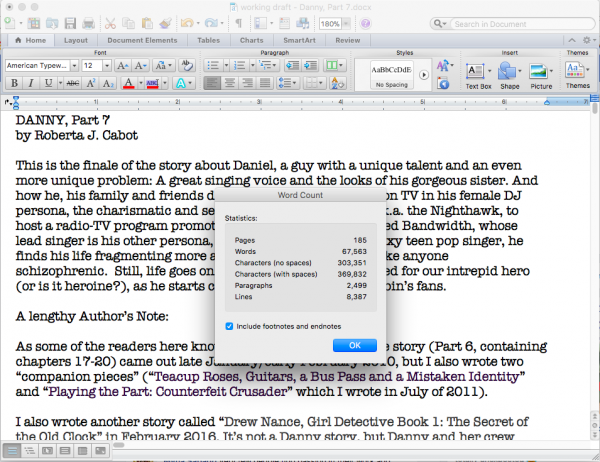
Task: Uncheck Include footnotes and endnotes
Action: click(232, 326)
